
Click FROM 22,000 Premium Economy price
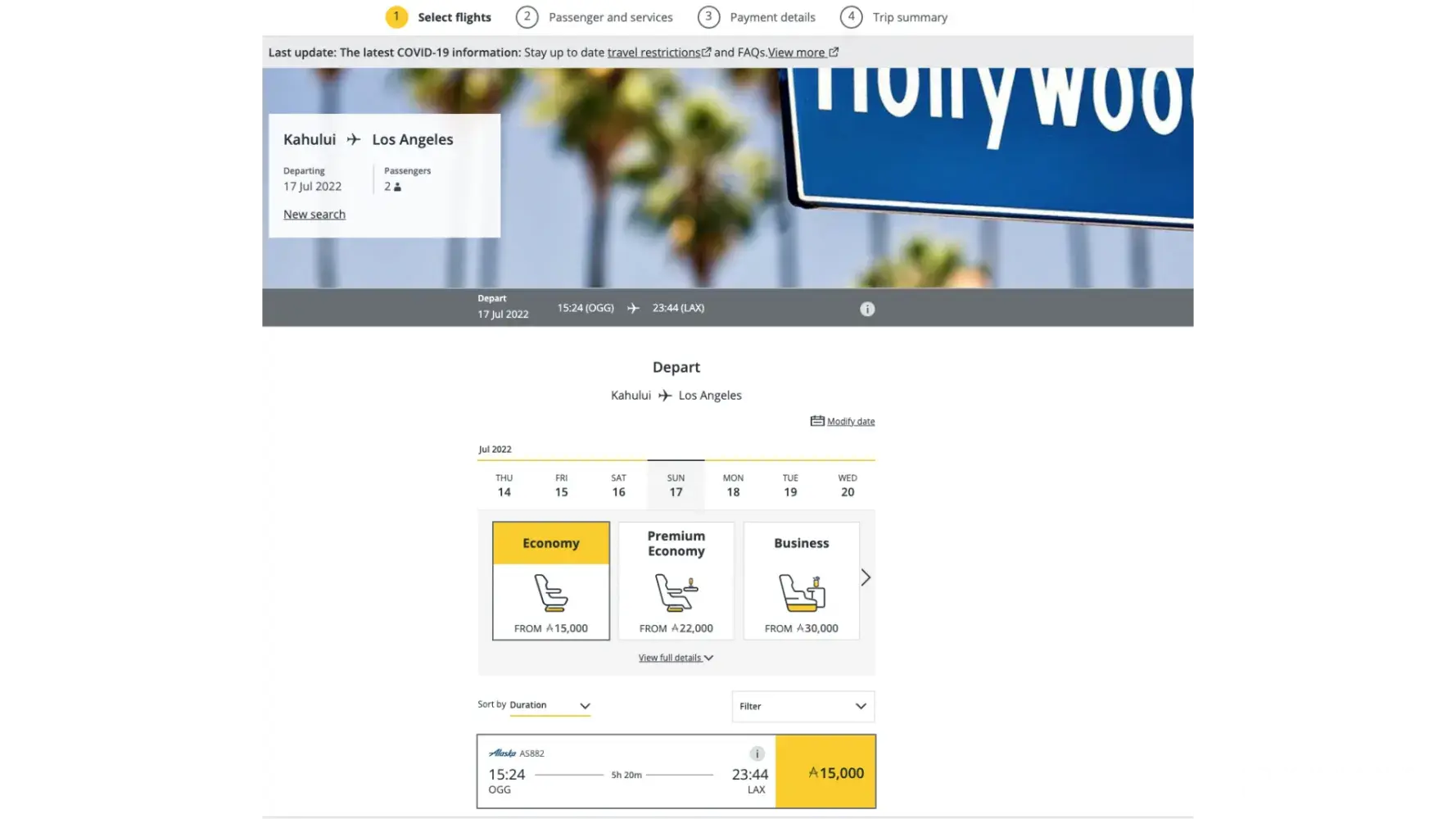click(676, 628)
